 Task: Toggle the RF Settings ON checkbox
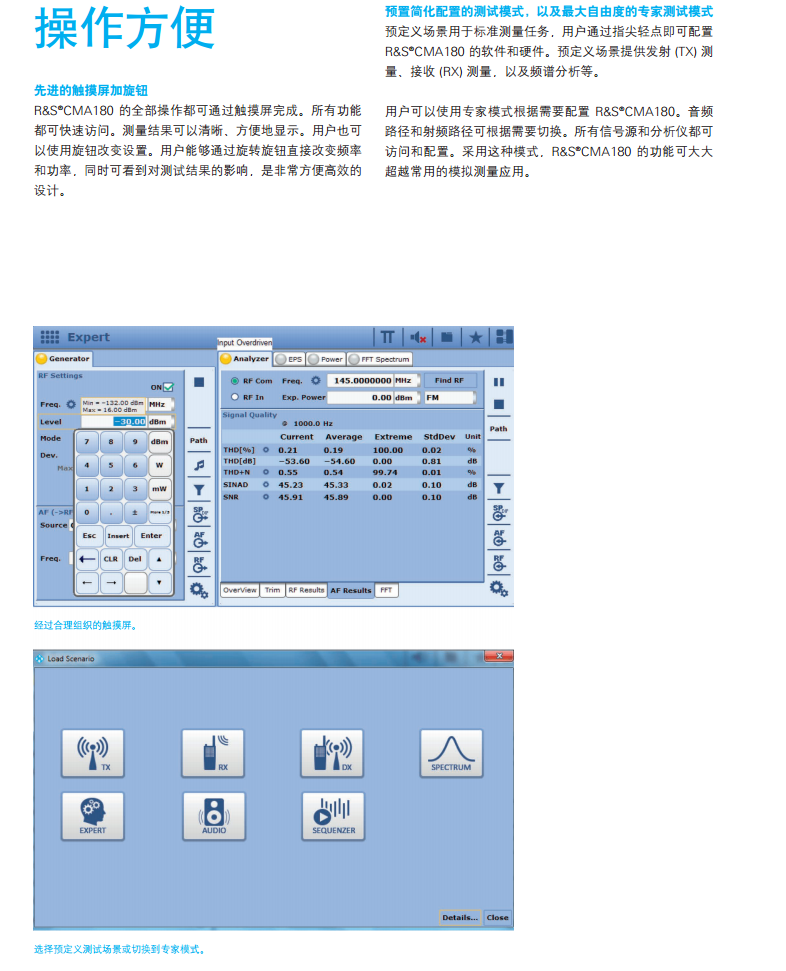(x=168, y=387)
